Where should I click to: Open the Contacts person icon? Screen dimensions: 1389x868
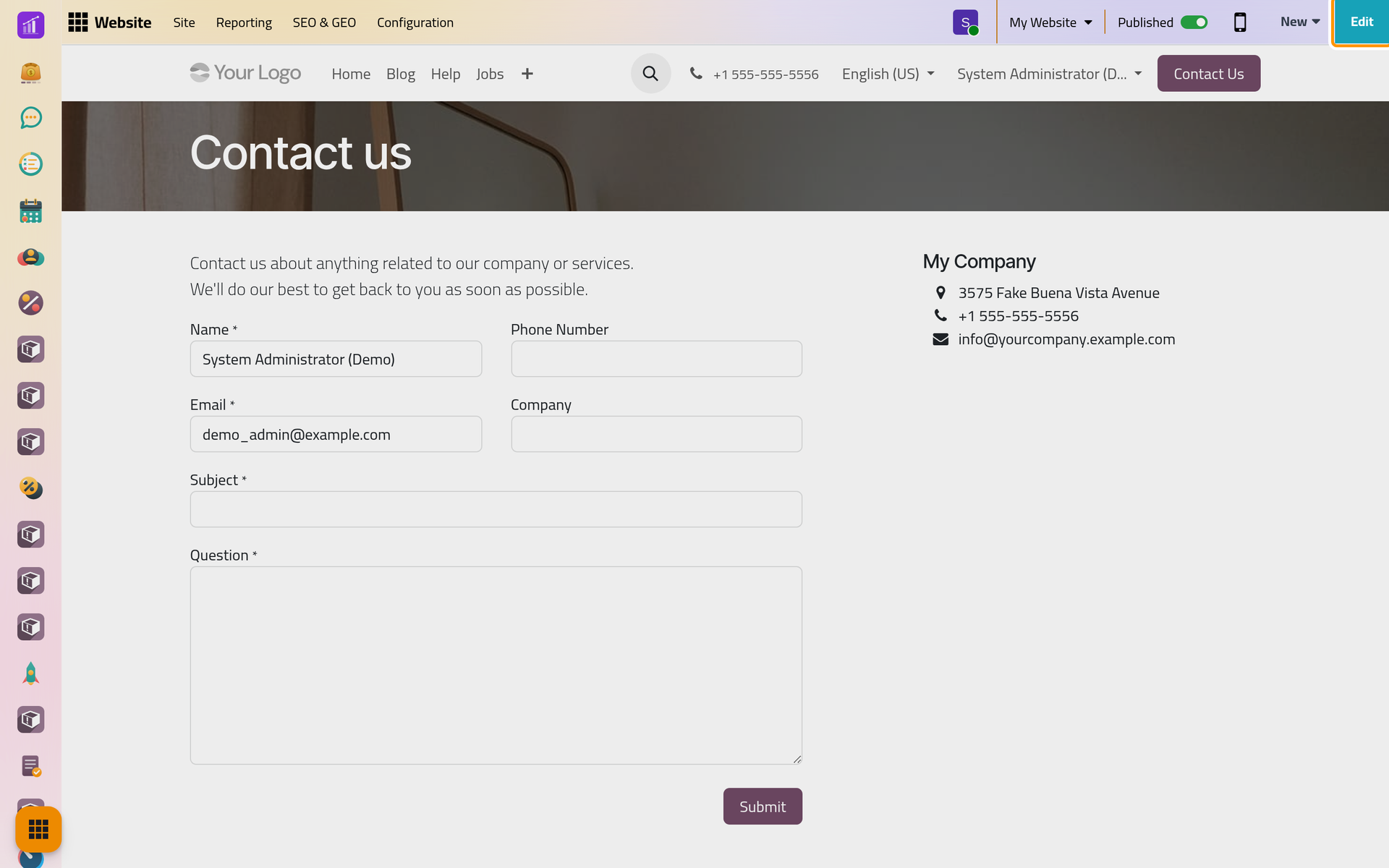tap(30, 257)
